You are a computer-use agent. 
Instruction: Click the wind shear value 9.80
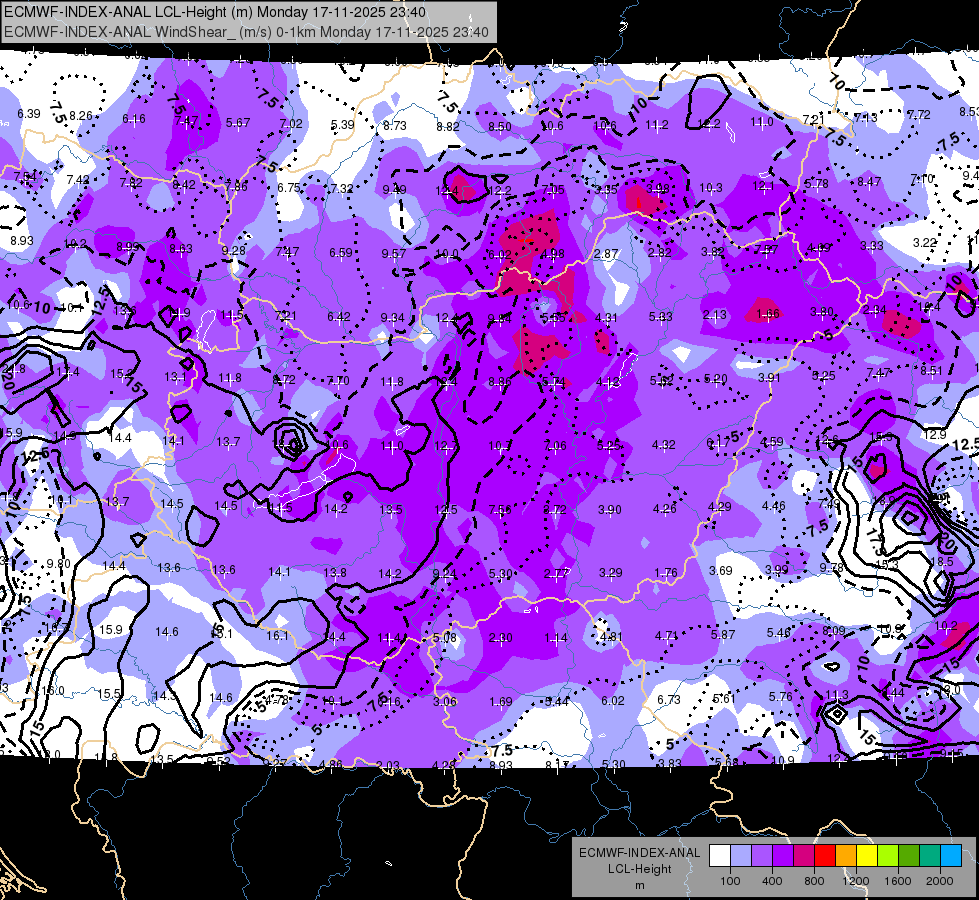click(x=59, y=564)
